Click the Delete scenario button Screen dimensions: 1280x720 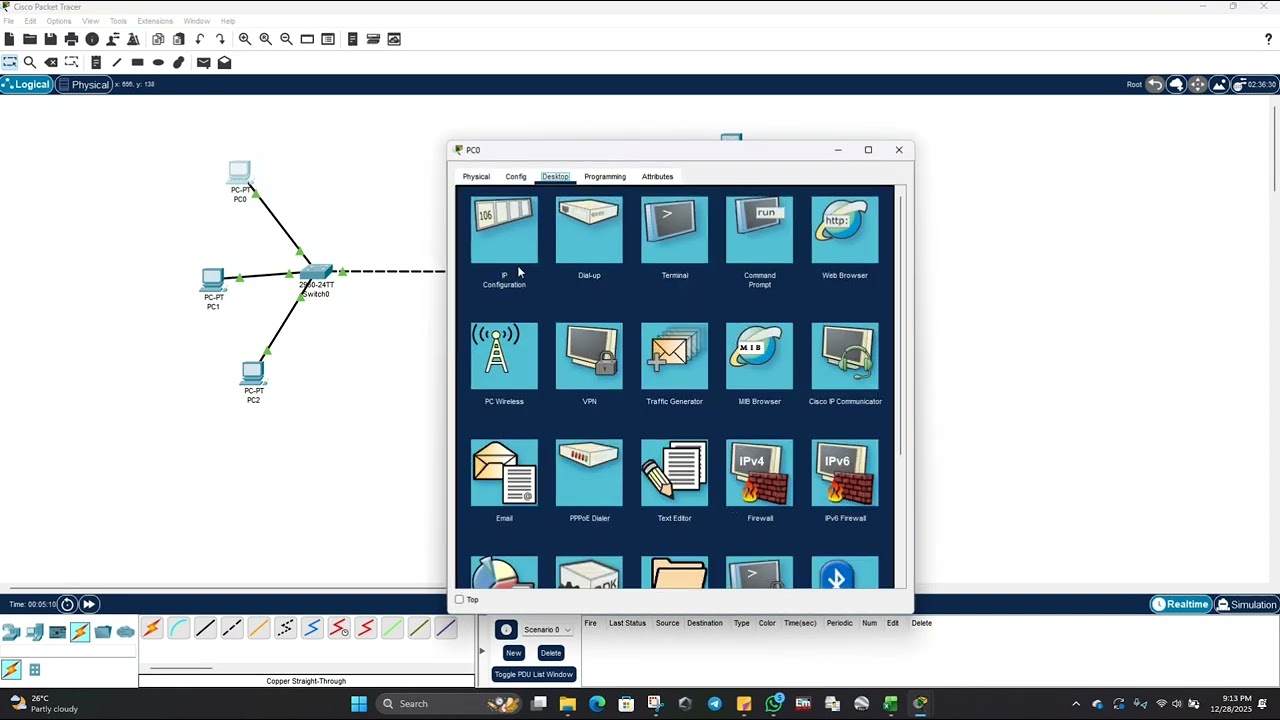click(551, 653)
